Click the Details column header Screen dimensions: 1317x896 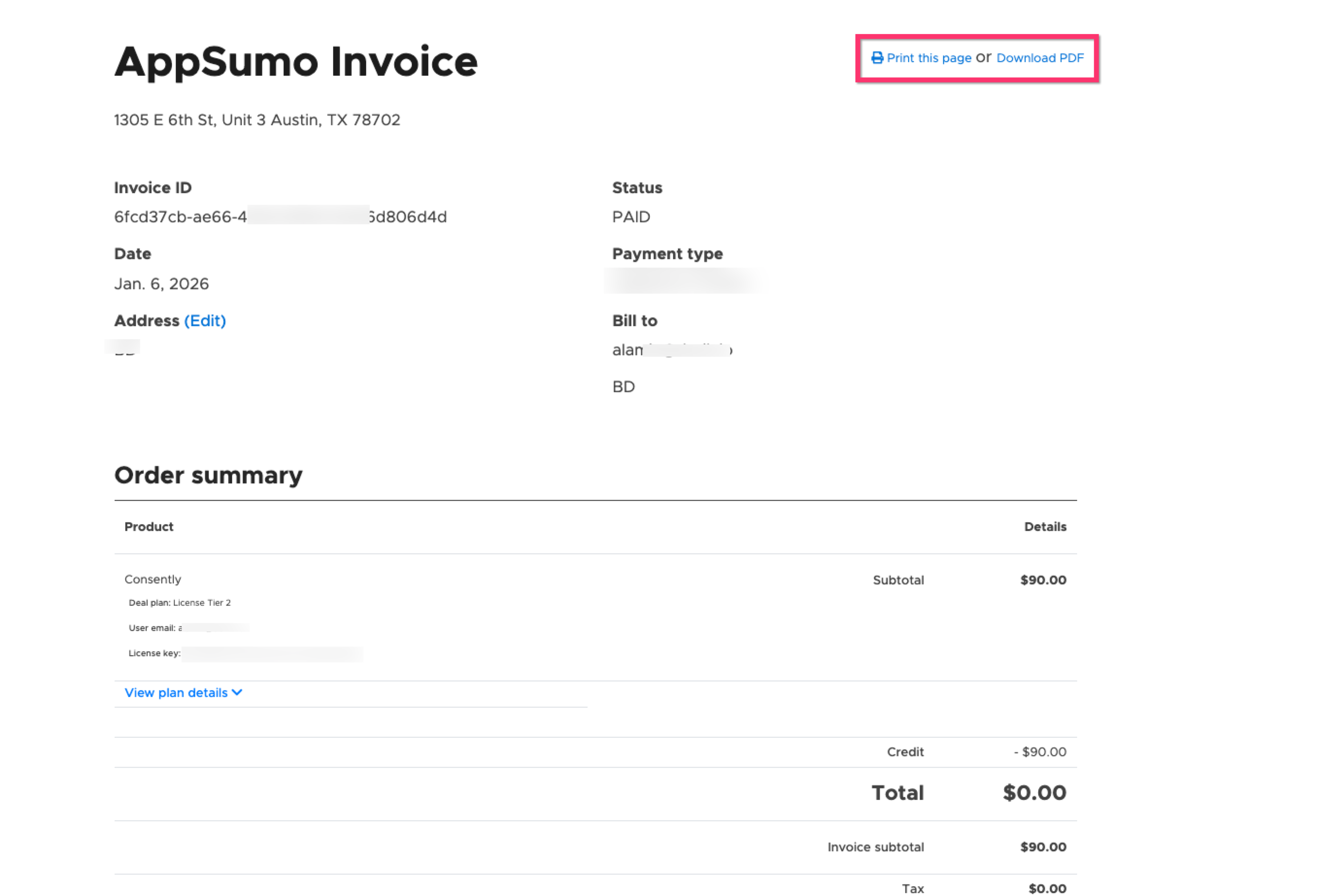pyautogui.click(x=1045, y=527)
